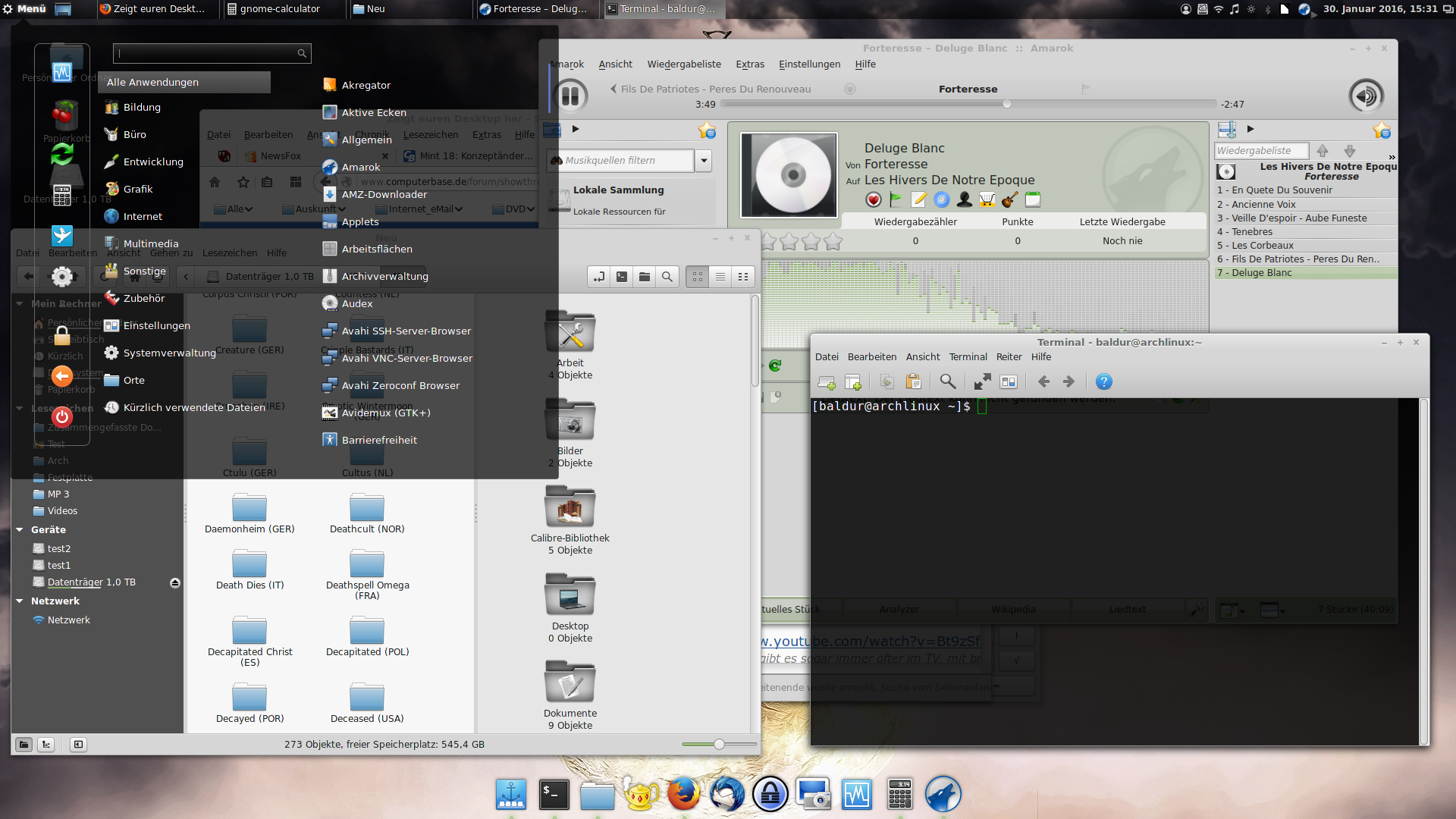
Task: Play track Tenebres in playlist
Action: coord(1251,231)
